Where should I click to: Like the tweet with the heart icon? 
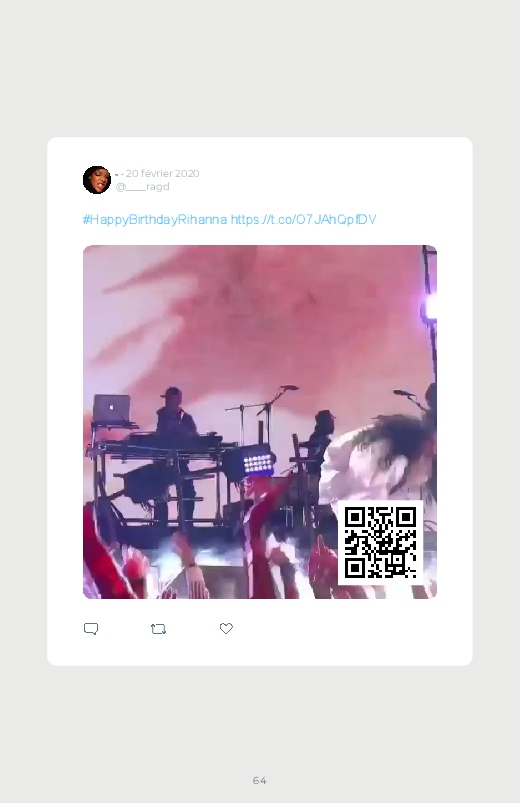click(x=226, y=628)
